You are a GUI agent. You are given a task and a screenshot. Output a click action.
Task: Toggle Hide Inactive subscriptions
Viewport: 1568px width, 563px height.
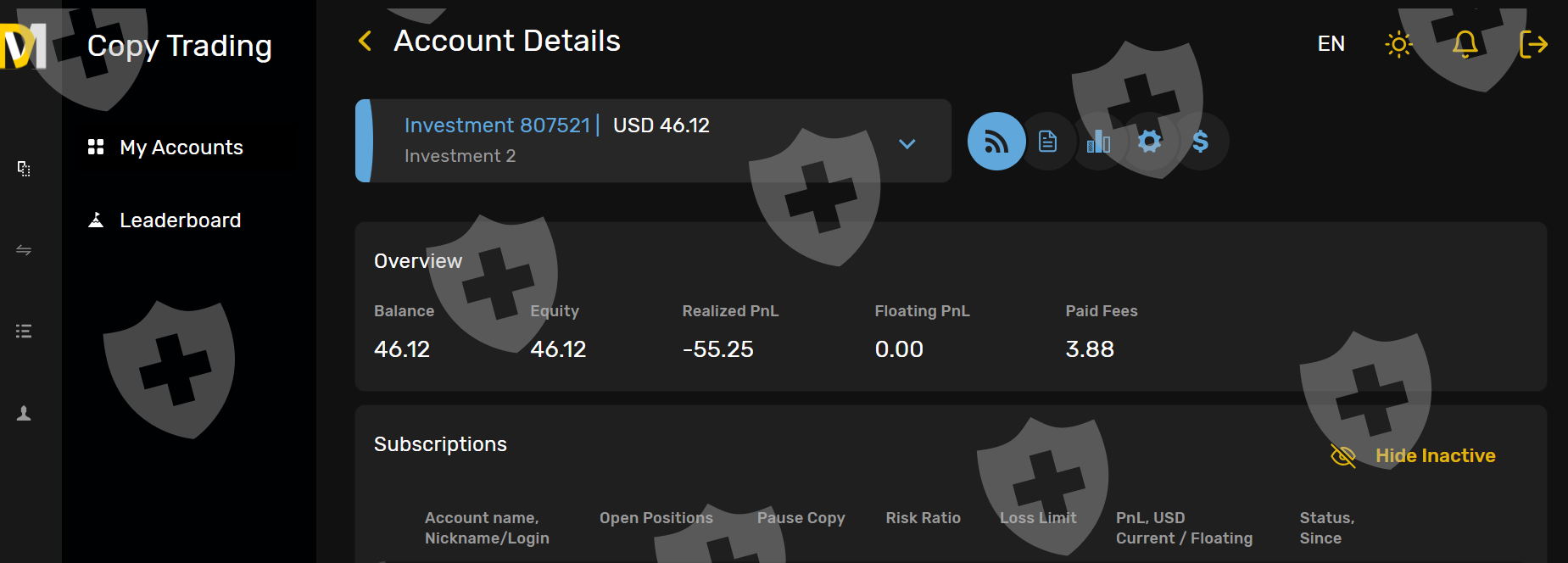(x=1414, y=456)
